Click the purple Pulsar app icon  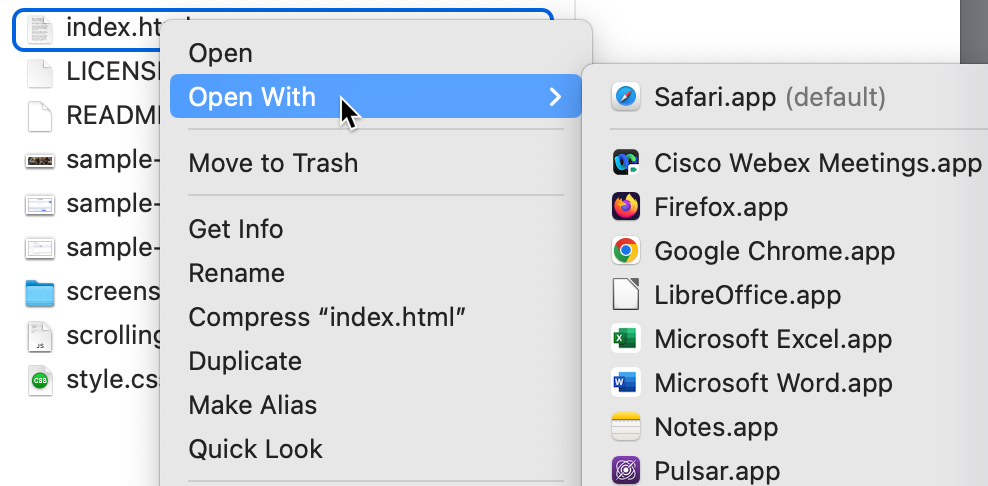pyautogui.click(x=626, y=470)
